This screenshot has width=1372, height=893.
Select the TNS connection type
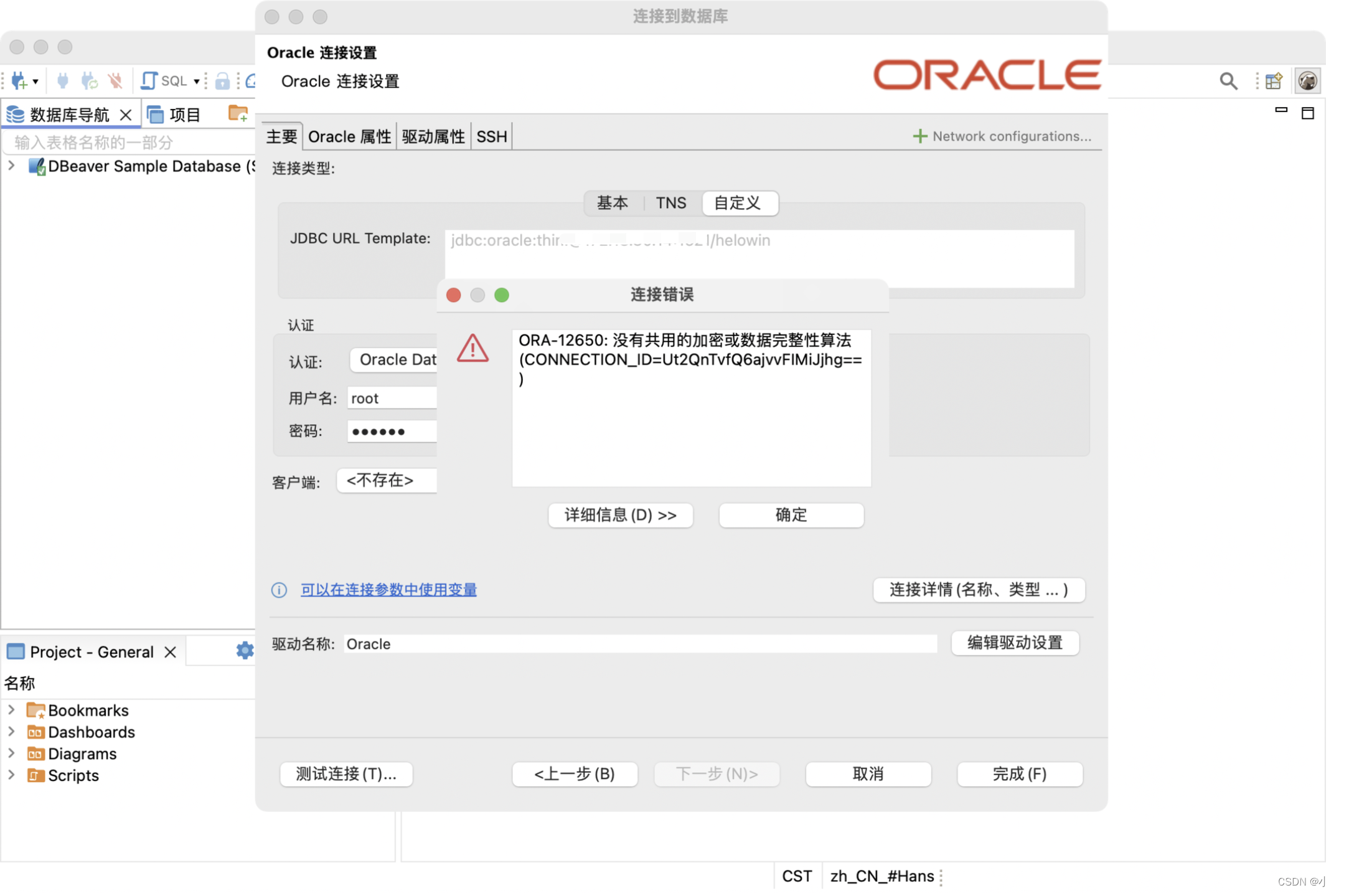tap(671, 203)
